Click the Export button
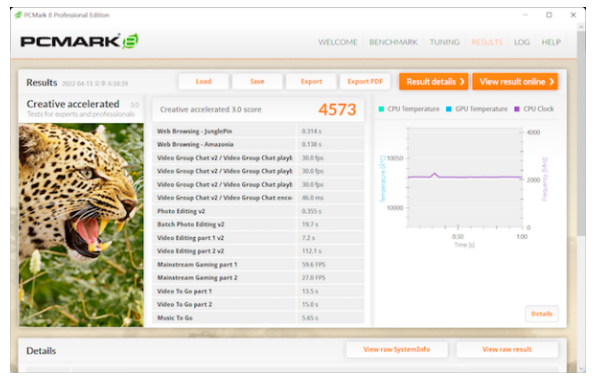596x377 pixels. (311, 81)
